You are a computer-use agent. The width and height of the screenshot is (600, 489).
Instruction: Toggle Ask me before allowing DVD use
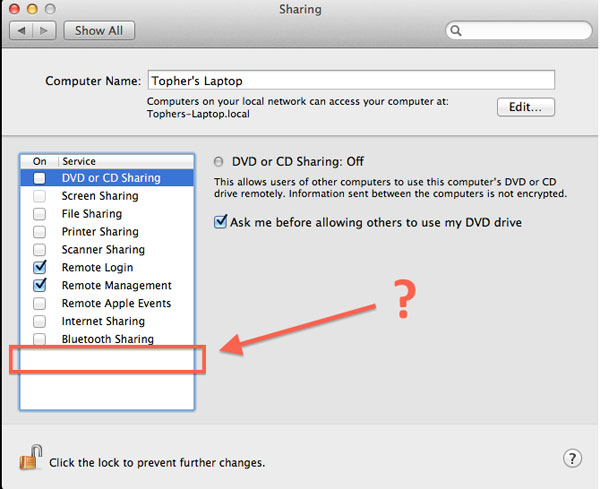(x=221, y=222)
